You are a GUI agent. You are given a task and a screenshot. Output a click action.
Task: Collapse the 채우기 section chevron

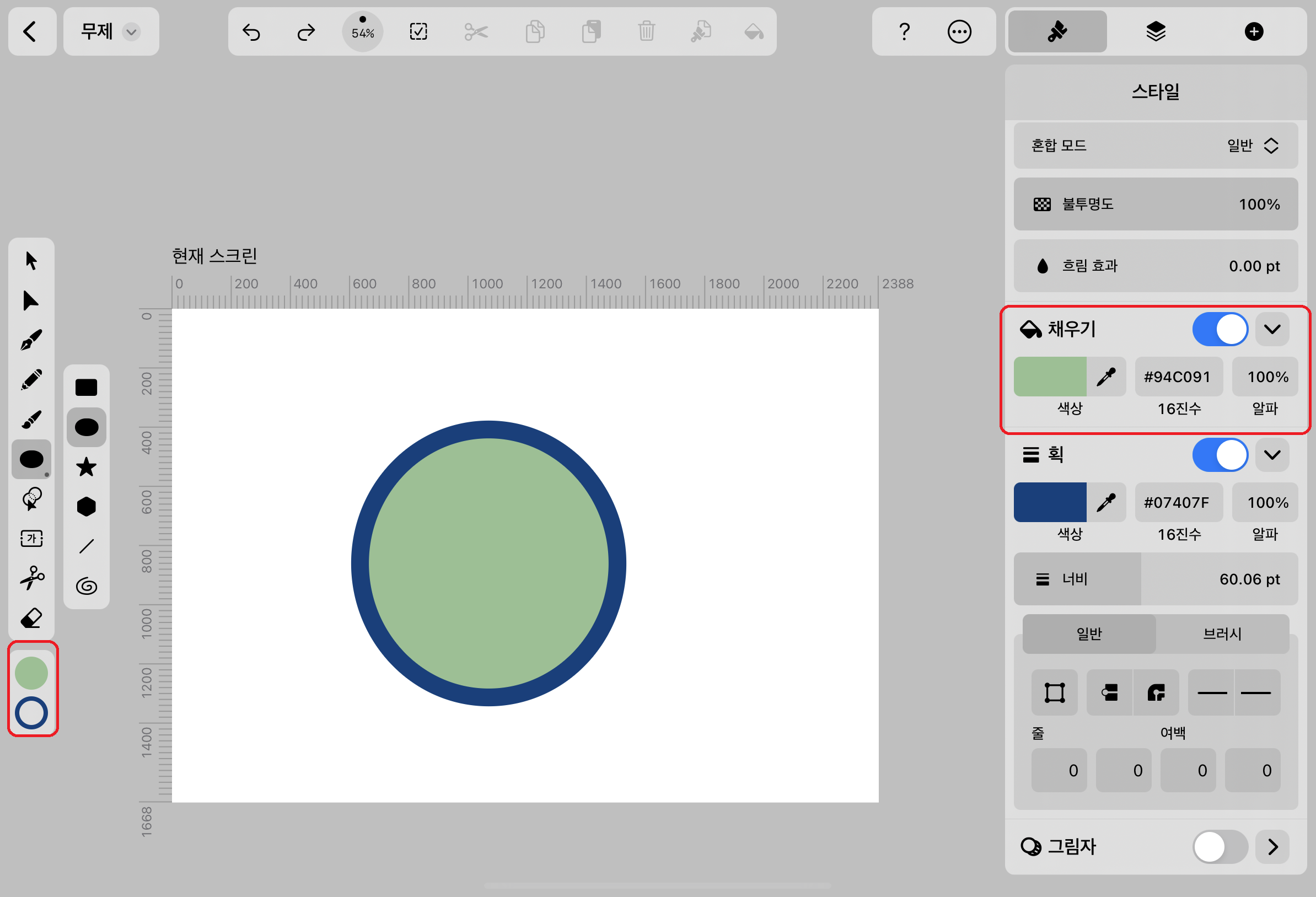(1272, 329)
